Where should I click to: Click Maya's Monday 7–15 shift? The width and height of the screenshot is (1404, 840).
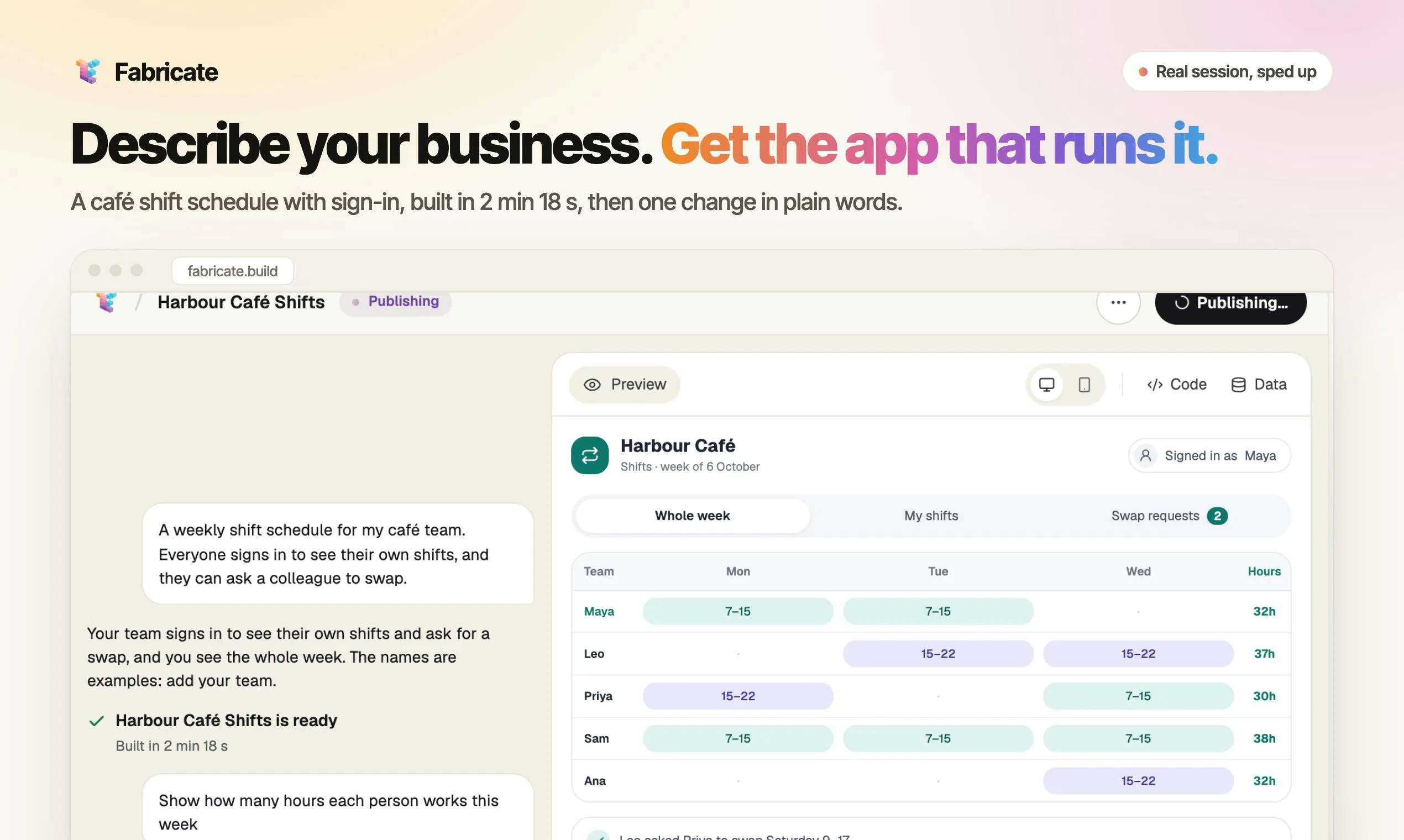click(738, 611)
